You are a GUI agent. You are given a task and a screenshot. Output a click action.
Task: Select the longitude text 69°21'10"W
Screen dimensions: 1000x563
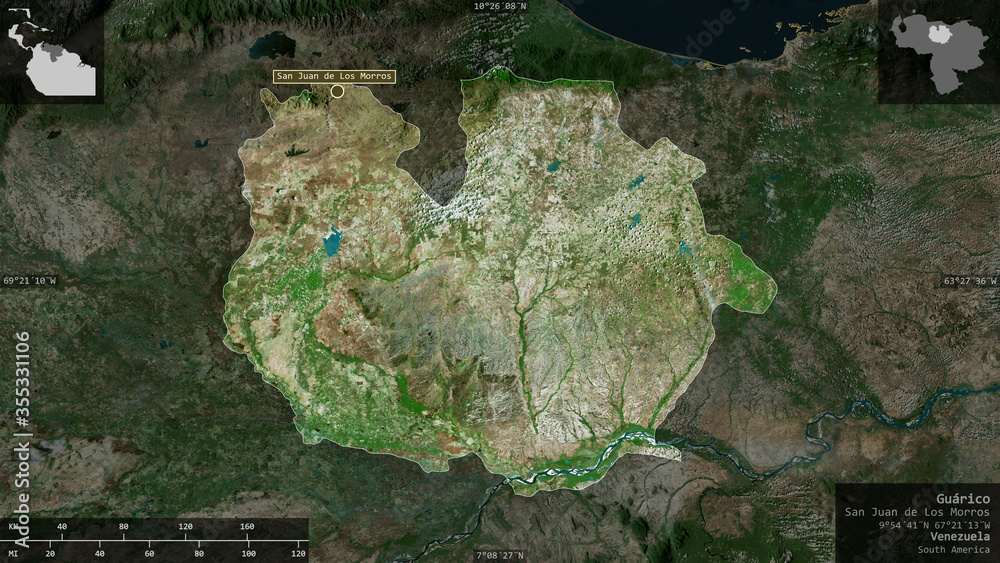pos(29,281)
